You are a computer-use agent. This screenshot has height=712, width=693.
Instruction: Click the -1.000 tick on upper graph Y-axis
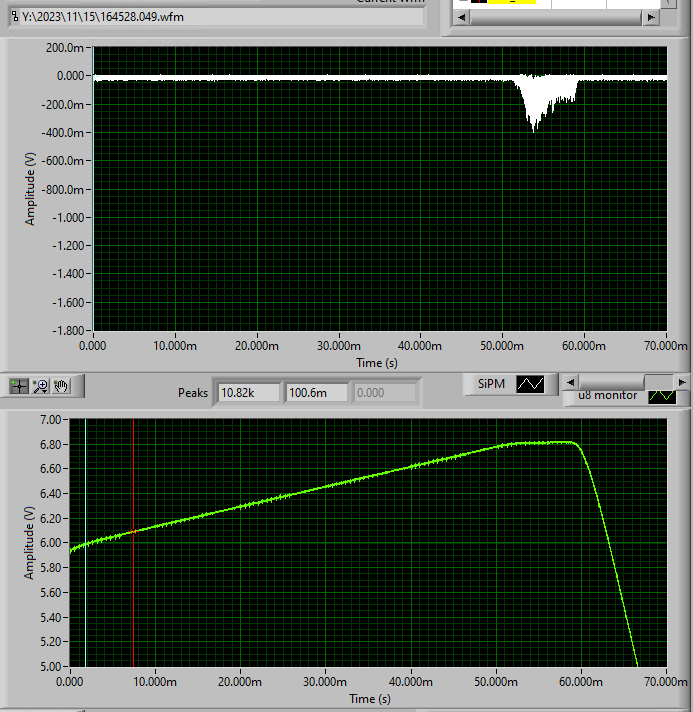(x=68, y=218)
